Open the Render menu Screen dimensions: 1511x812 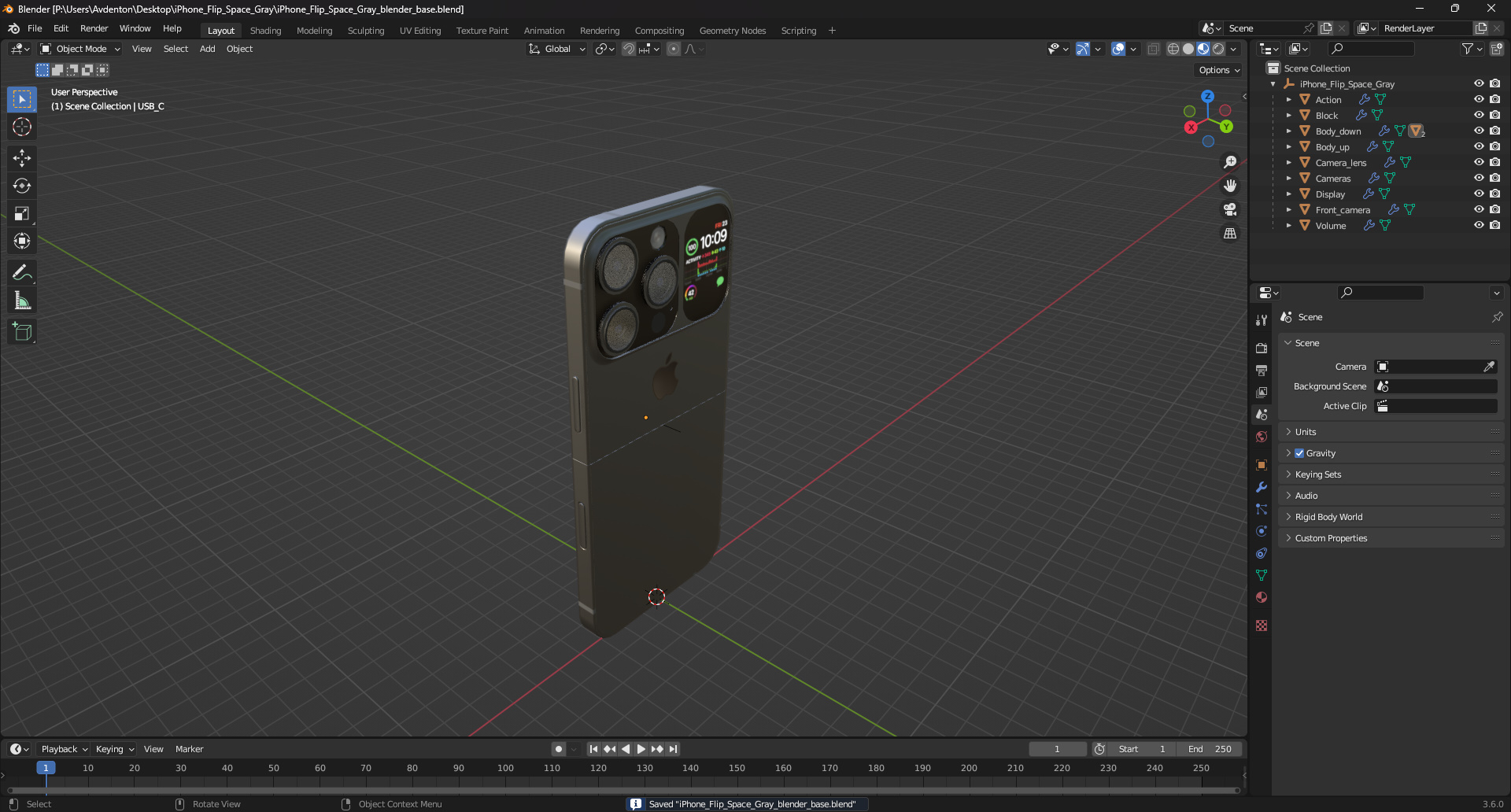coord(94,28)
